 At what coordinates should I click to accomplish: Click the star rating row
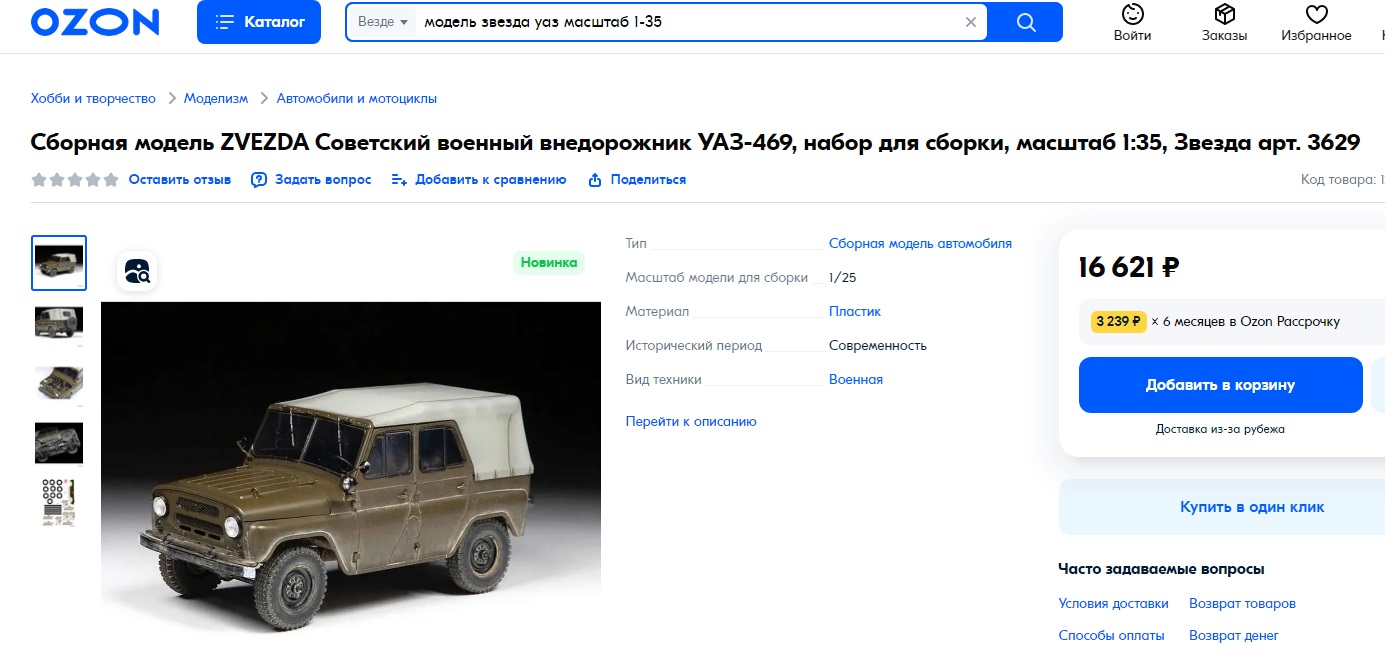[x=75, y=180]
